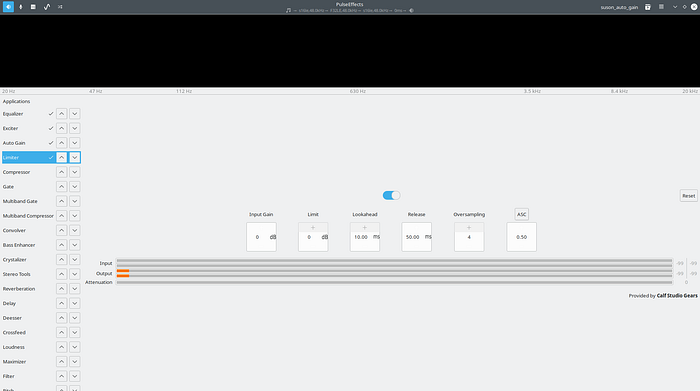The height and width of the screenshot is (391, 700).
Task: Move Convolver down in the list
Action: point(75,230)
